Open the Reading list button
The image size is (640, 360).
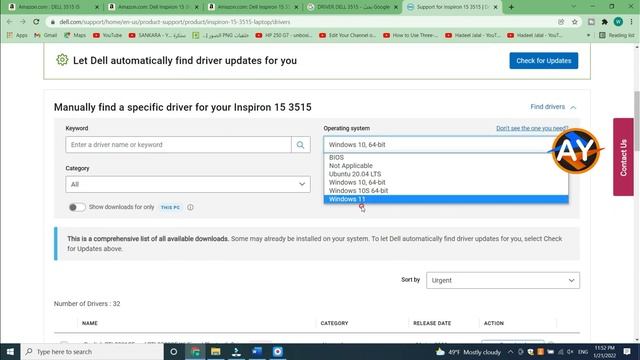tap(616, 36)
